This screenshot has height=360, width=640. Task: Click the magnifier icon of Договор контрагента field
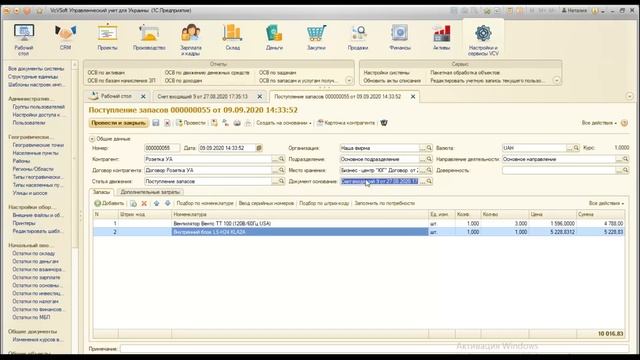281,170
